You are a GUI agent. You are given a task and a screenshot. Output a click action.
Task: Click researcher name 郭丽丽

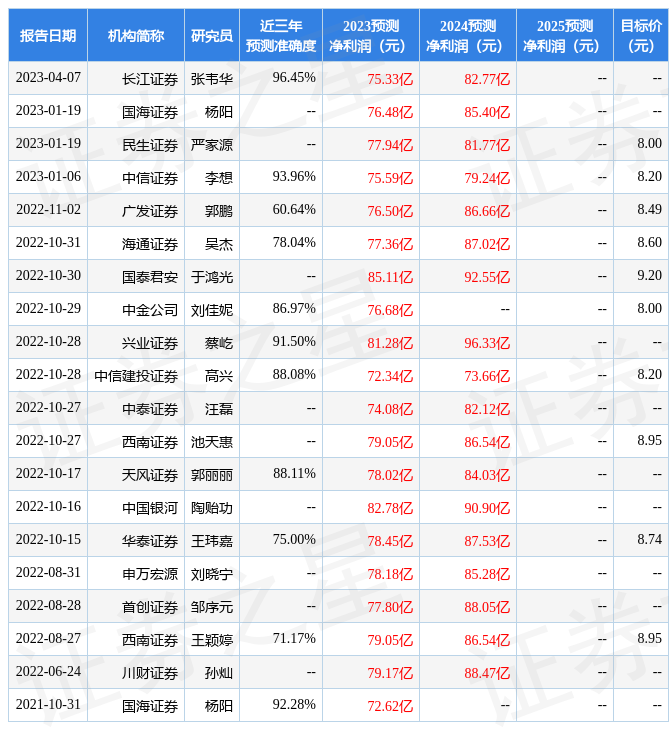coord(212,475)
